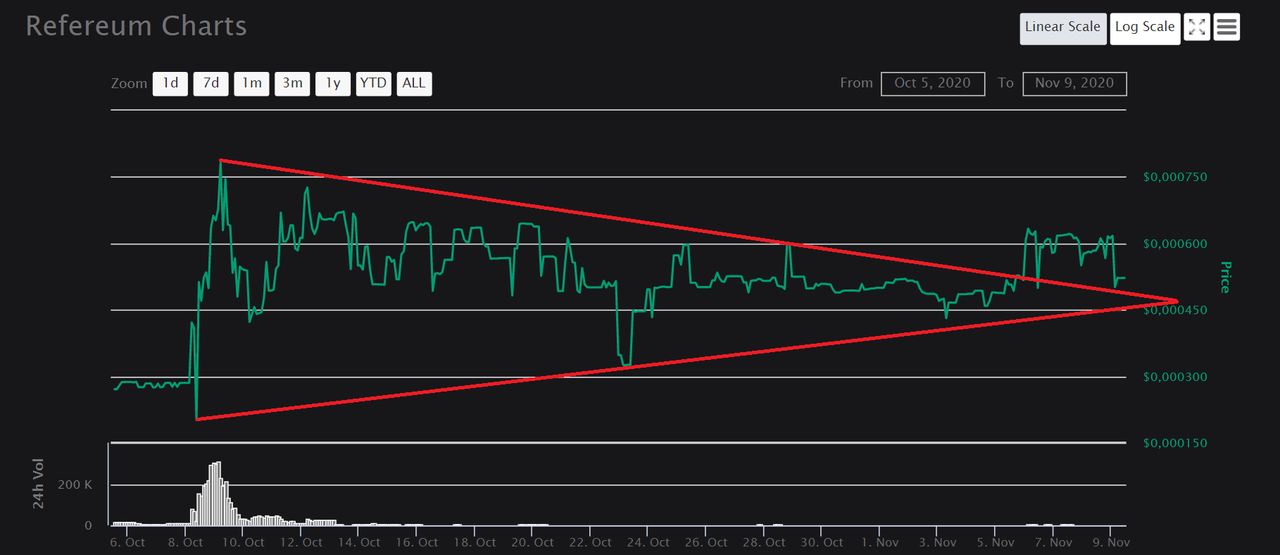
Task: Toggle fullscreen chart view icon
Action: pos(1196,27)
